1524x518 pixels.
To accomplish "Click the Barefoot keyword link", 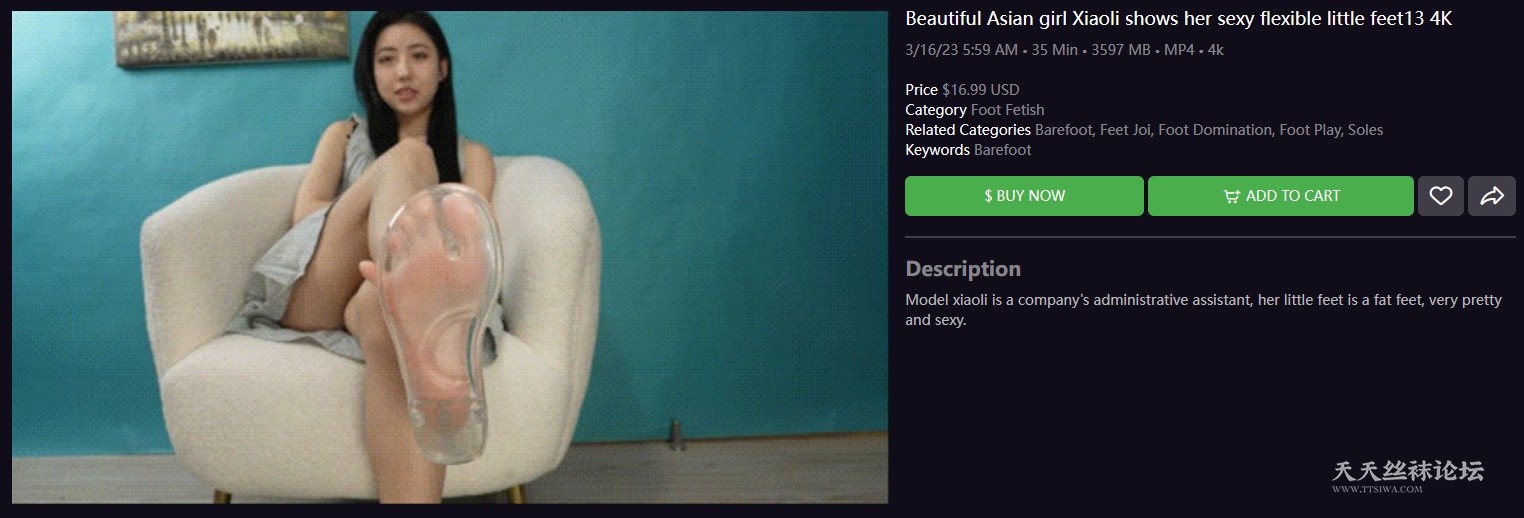I will 1002,150.
